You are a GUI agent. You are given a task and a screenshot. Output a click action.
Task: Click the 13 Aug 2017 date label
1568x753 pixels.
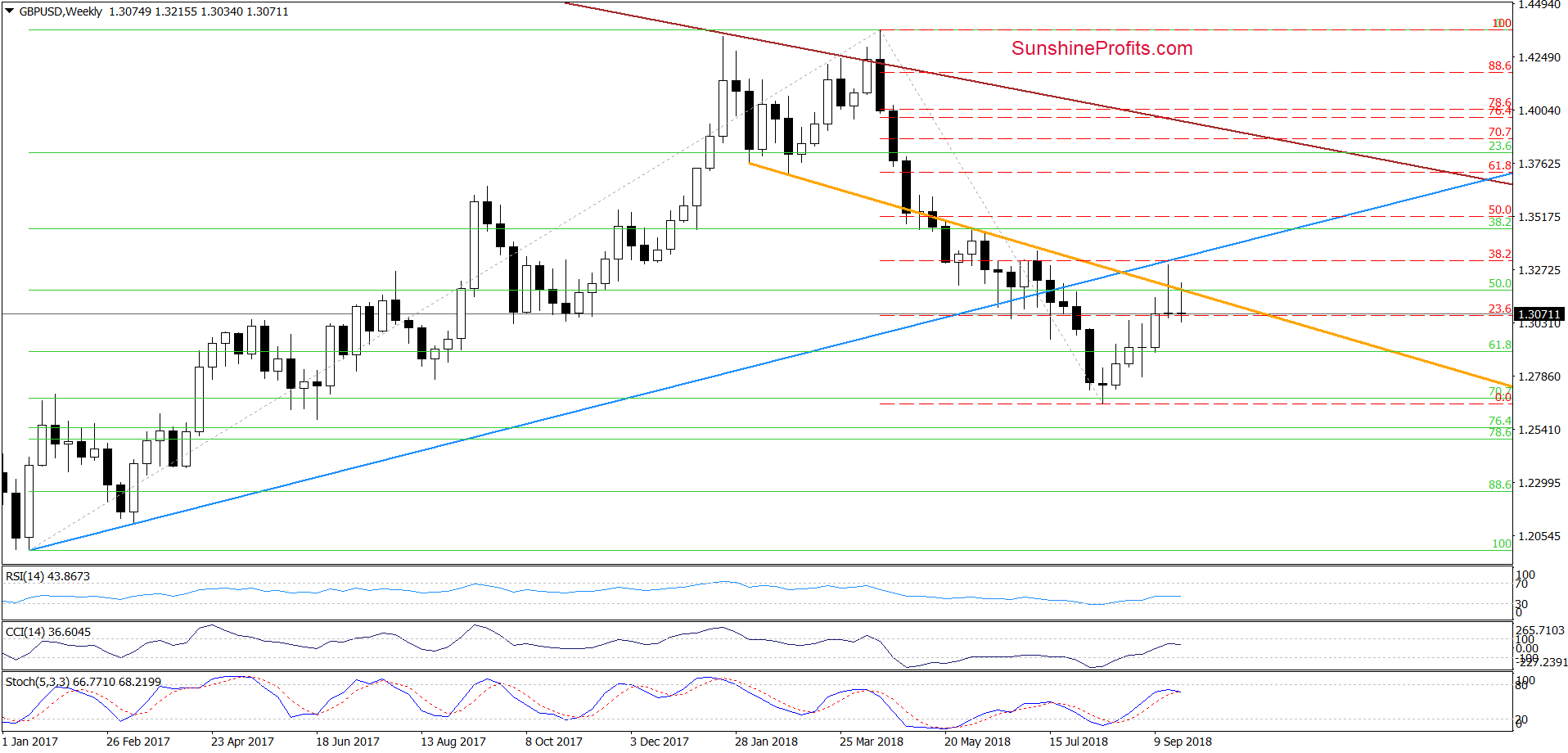coord(453,742)
